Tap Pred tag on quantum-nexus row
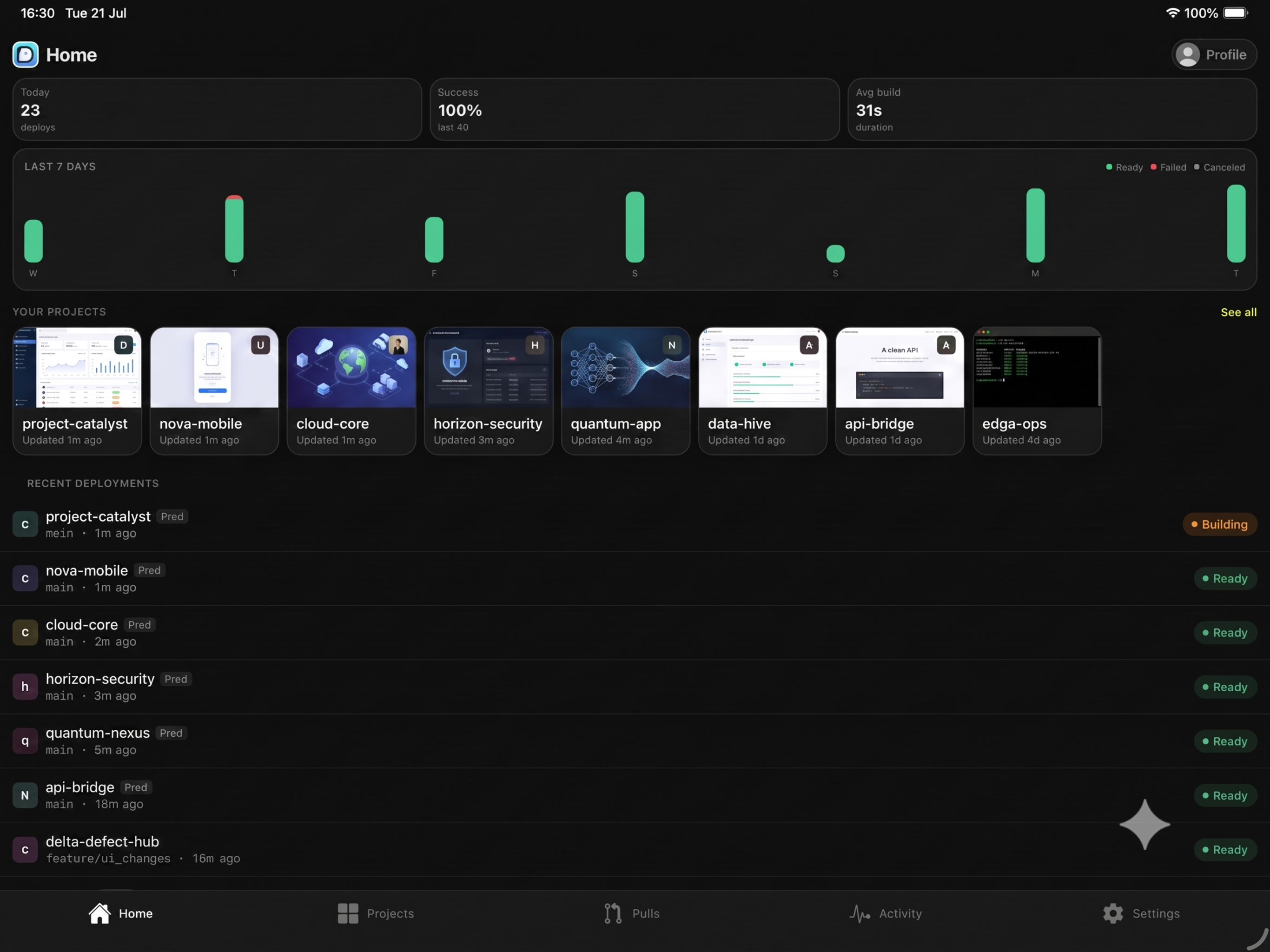 pyautogui.click(x=171, y=733)
